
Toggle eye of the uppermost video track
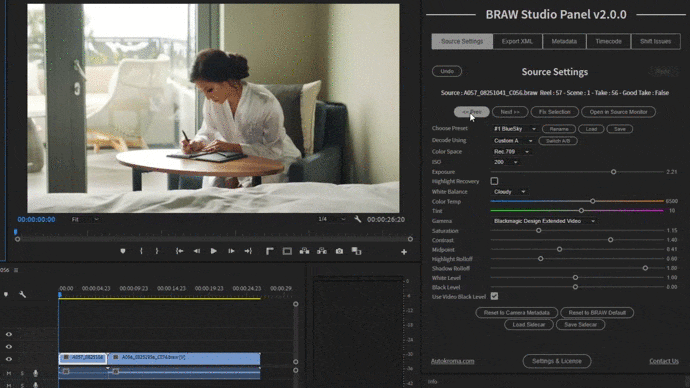pyautogui.click(x=9, y=334)
